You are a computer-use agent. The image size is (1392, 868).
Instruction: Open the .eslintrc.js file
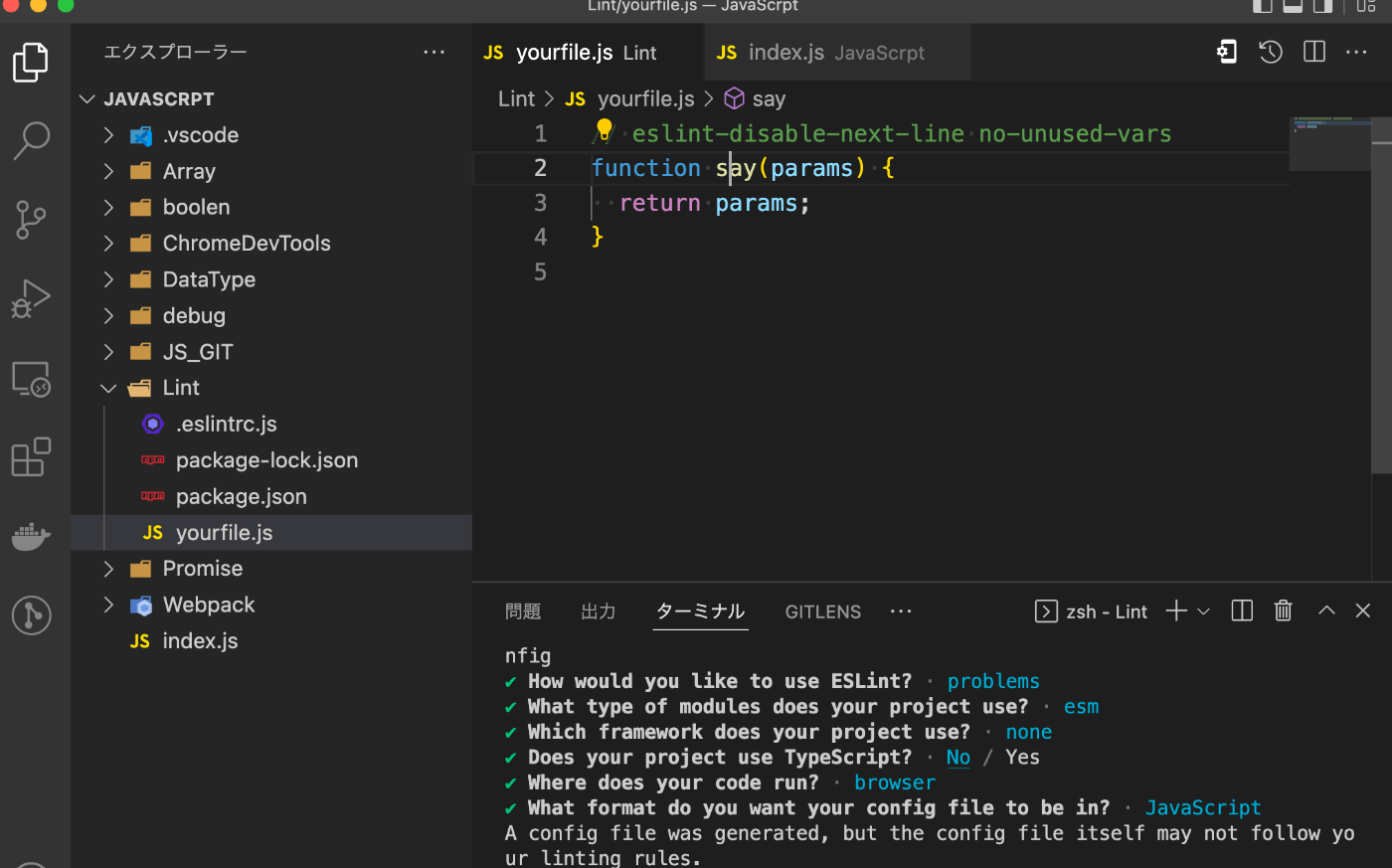271,425
